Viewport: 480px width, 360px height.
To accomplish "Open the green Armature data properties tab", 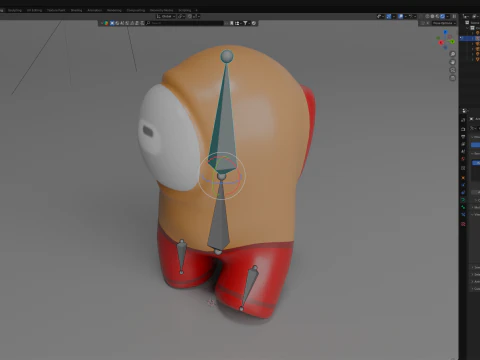I will [x=463, y=200].
